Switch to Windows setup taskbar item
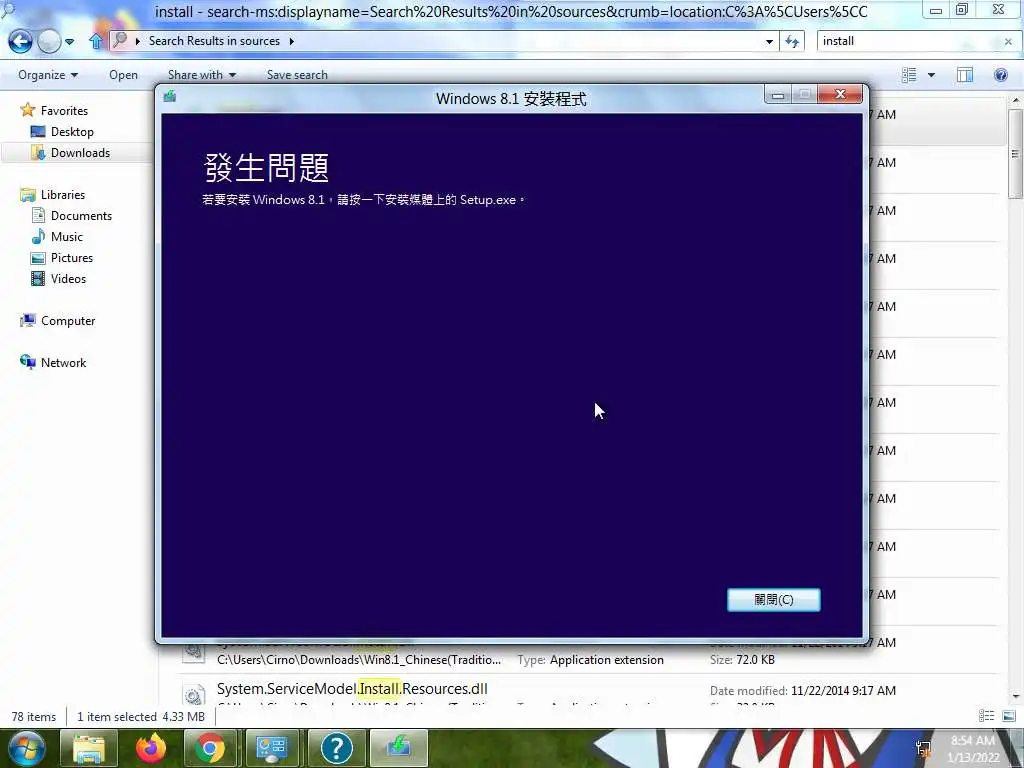 pyautogui.click(x=399, y=748)
